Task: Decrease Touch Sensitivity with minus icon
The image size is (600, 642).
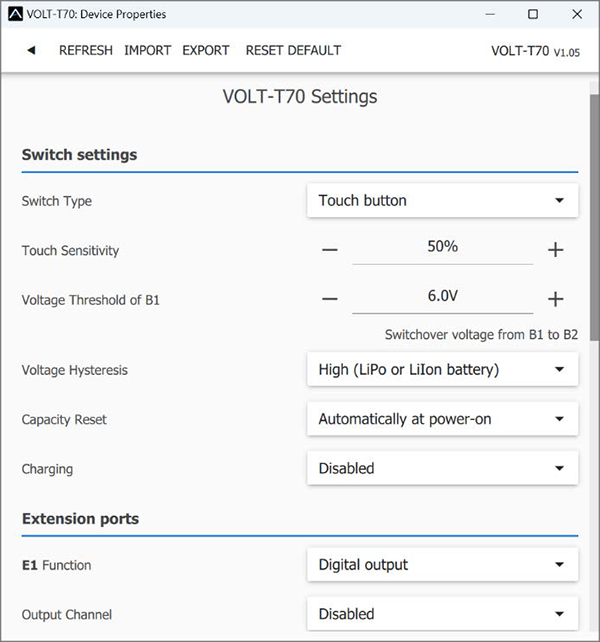Action: tap(330, 250)
